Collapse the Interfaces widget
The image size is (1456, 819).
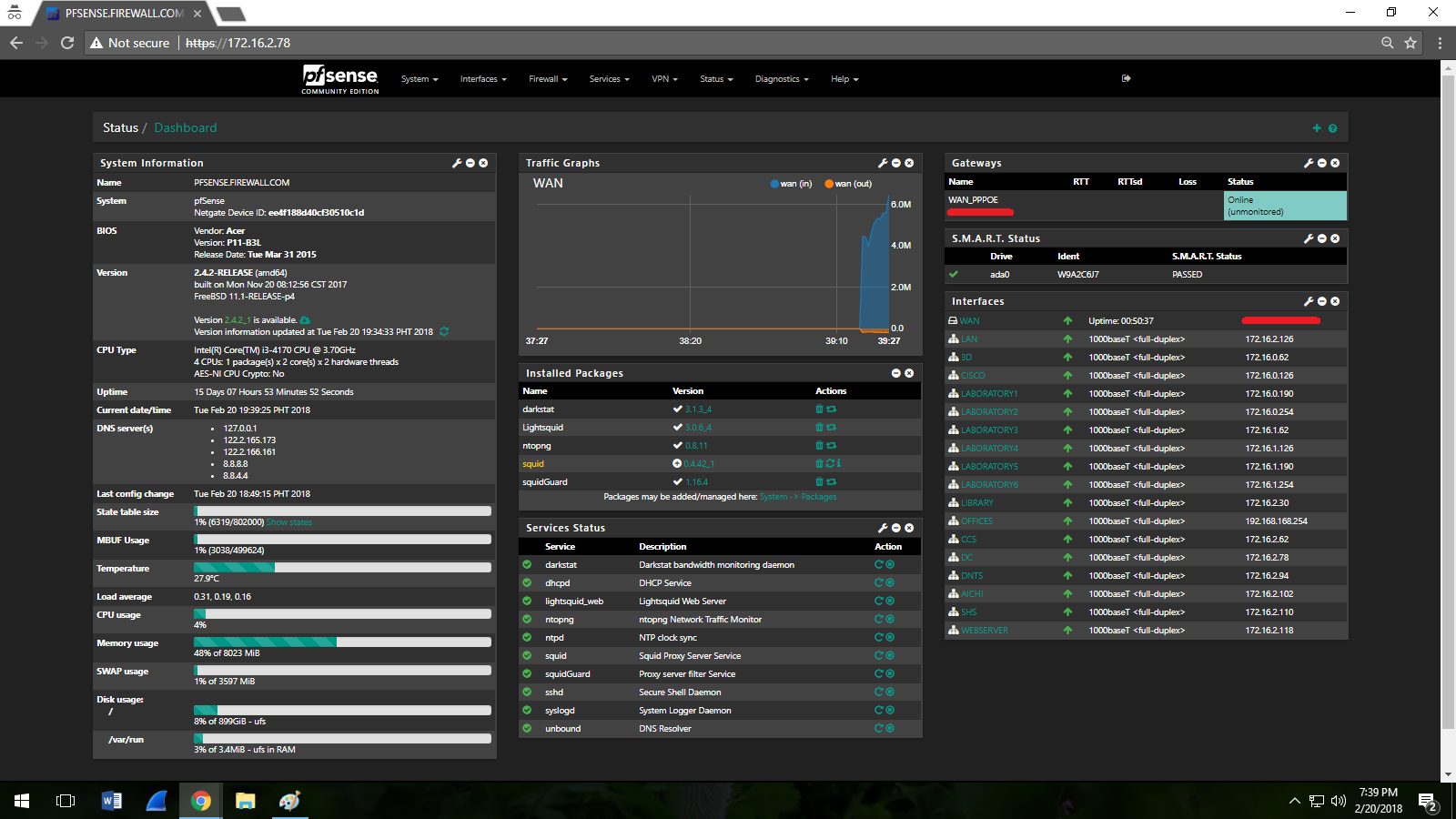pos(1322,301)
